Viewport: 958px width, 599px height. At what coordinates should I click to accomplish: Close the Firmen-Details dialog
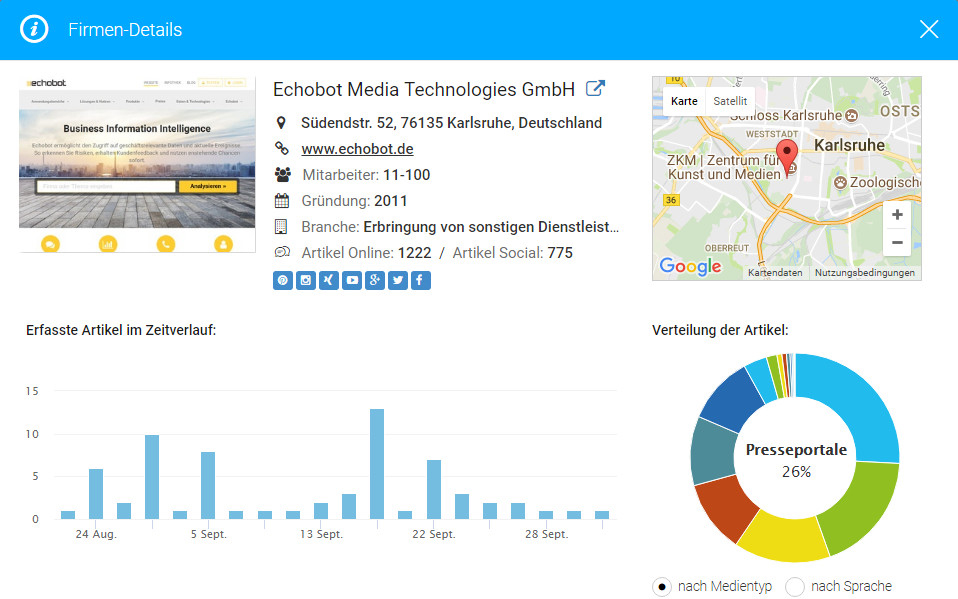click(x=929, y=29)
